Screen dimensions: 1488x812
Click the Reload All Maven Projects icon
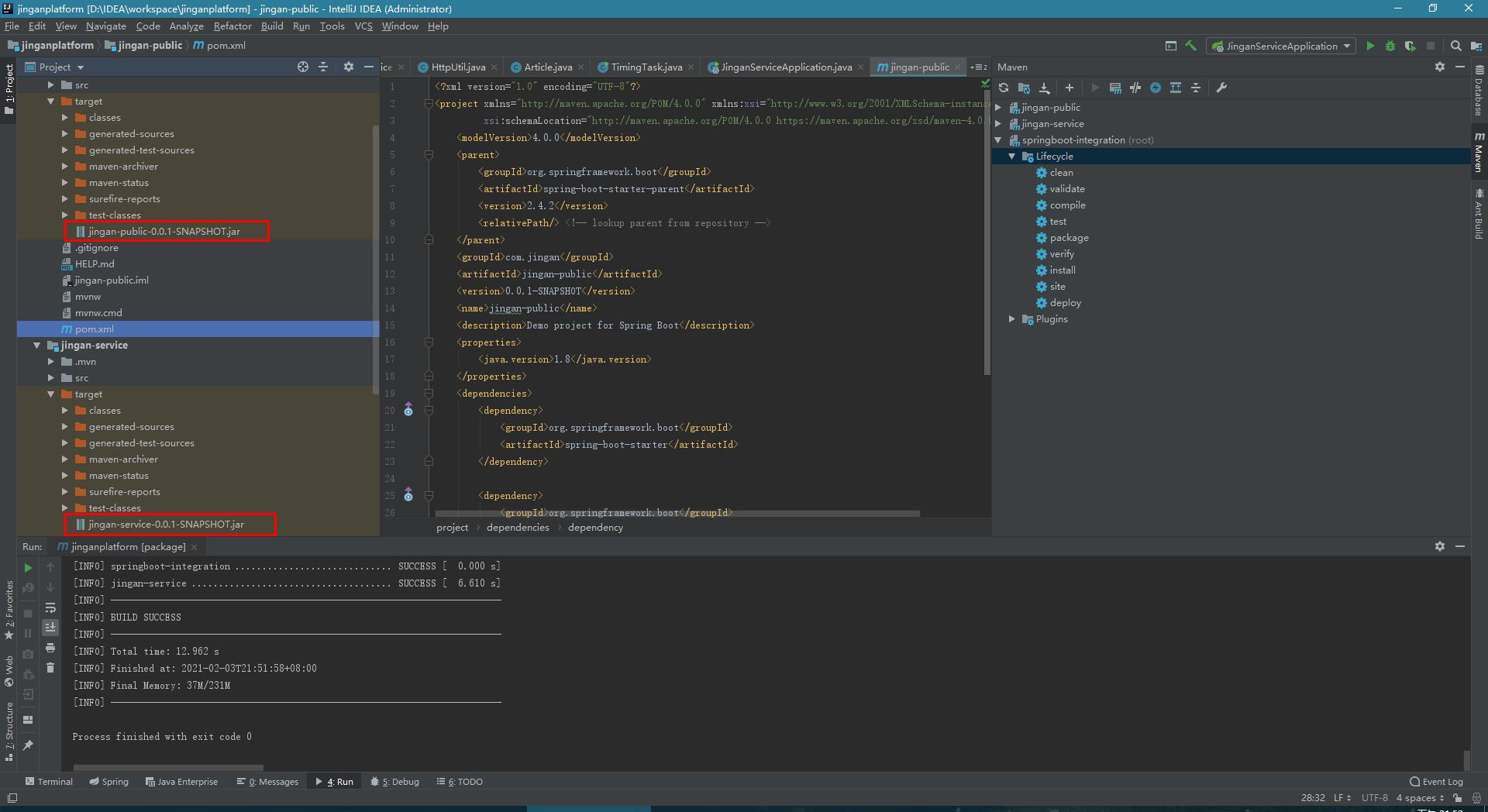coord(1004,88)
